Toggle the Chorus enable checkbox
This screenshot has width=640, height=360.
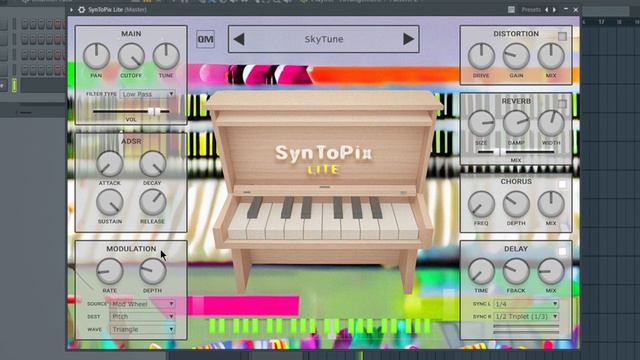(x=562, y=184)
